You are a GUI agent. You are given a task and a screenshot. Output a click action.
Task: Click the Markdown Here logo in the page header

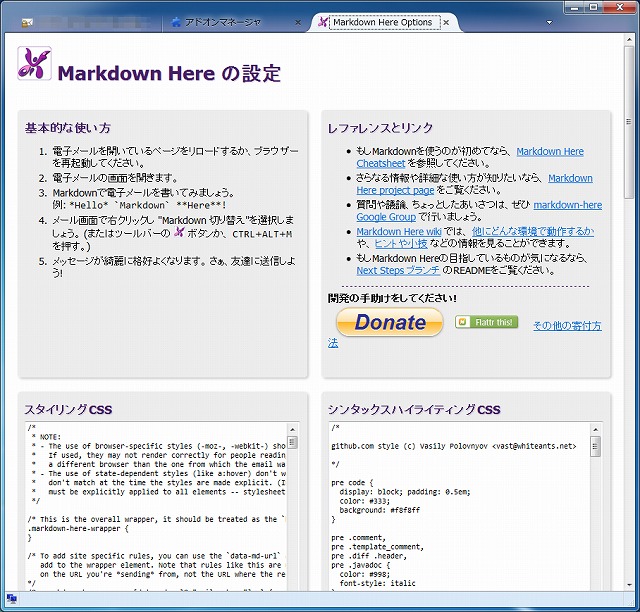pos(34,63)
